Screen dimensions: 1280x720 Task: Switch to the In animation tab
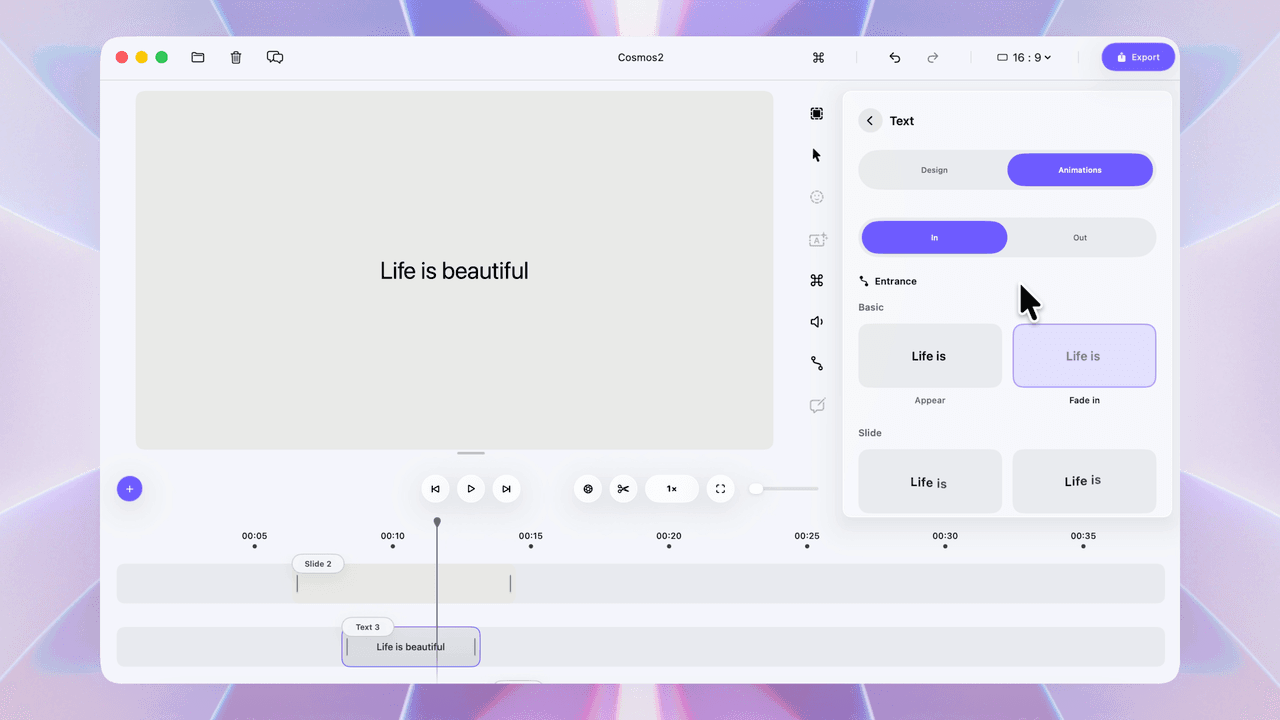pyautogui.click(x=933, y=237)
